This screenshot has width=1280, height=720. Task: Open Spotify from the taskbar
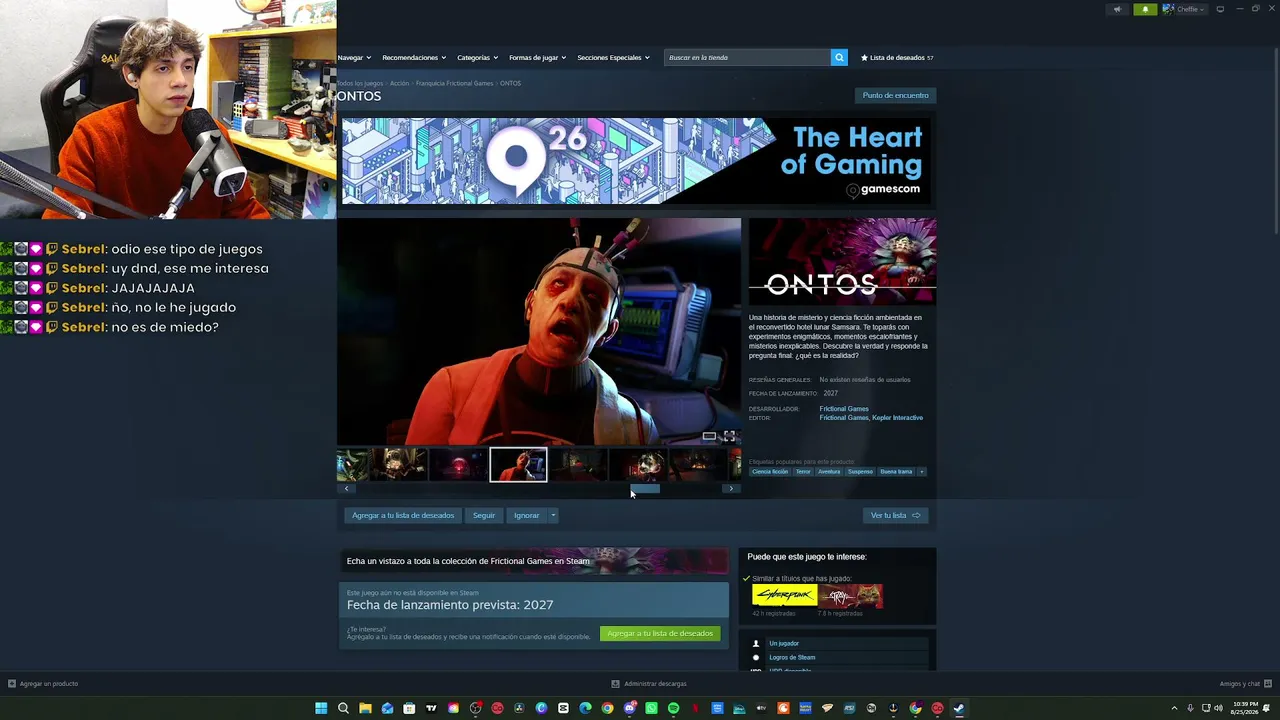[x=673, y=708]
